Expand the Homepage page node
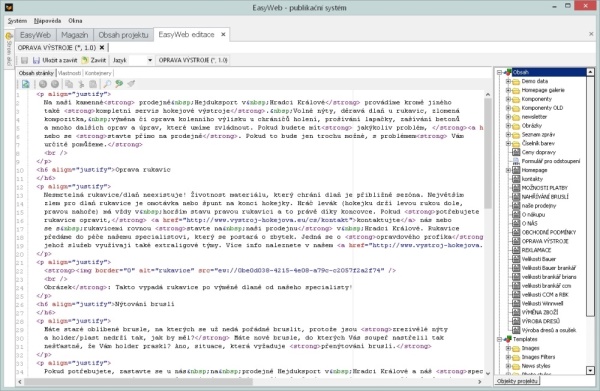Viewport: 600px width, 391px height. (508, 170)
